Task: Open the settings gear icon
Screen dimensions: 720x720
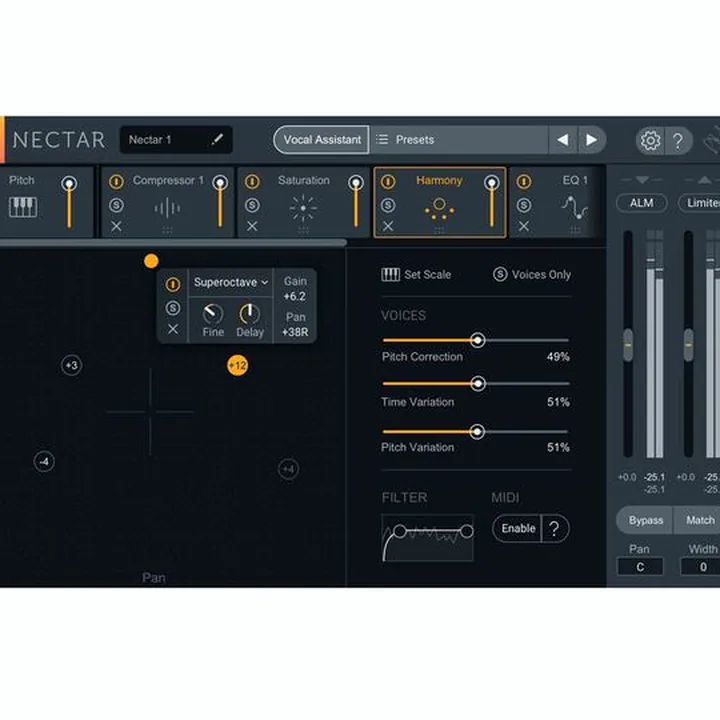Action: click(x=650, y=140)
